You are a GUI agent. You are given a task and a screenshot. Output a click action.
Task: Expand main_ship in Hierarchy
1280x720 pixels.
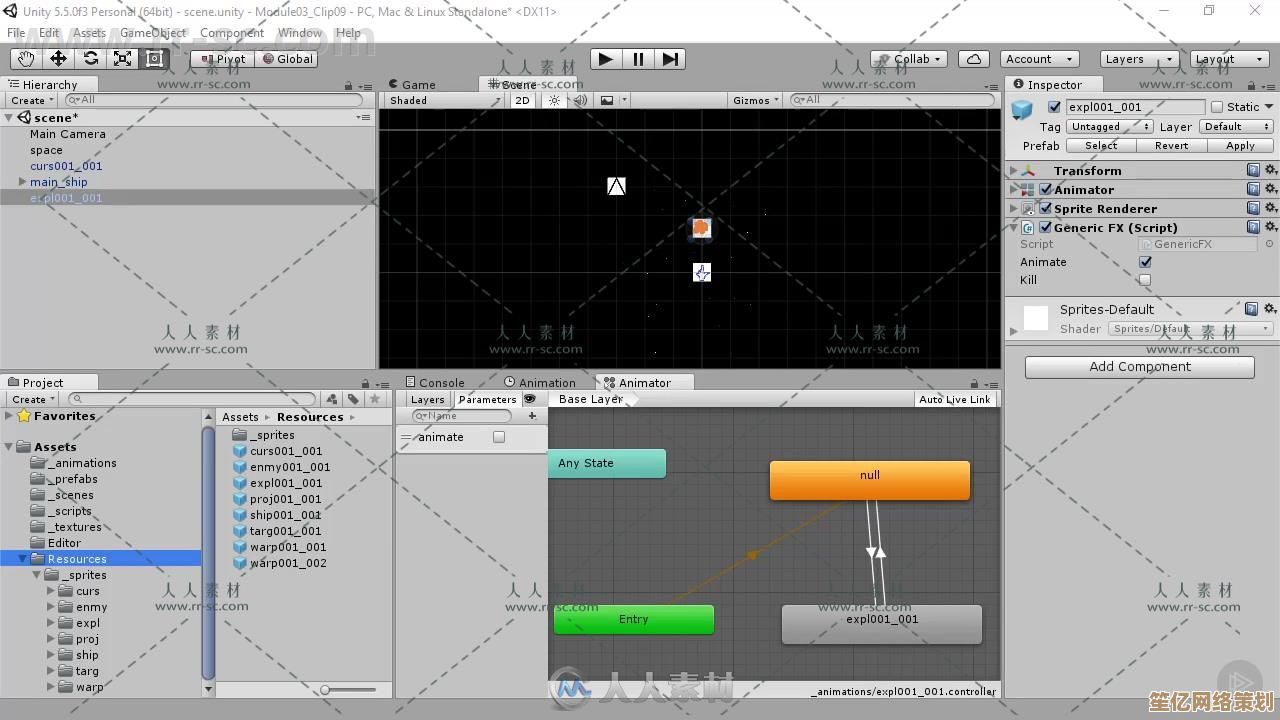22,182
